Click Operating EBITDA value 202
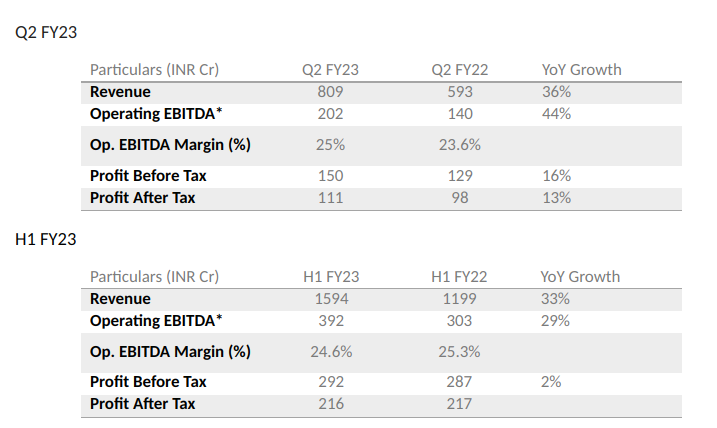The height and width of the screenshot is (428, 717). click(x=330, y=114)
